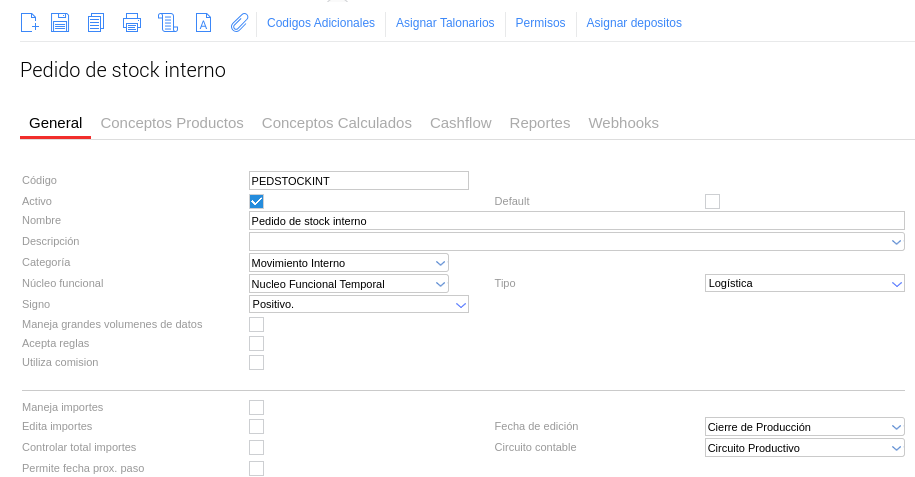This screenshot has height=477, width=915.
Task: Click the Codigos Adicionales link
Action: pos(321,23)
